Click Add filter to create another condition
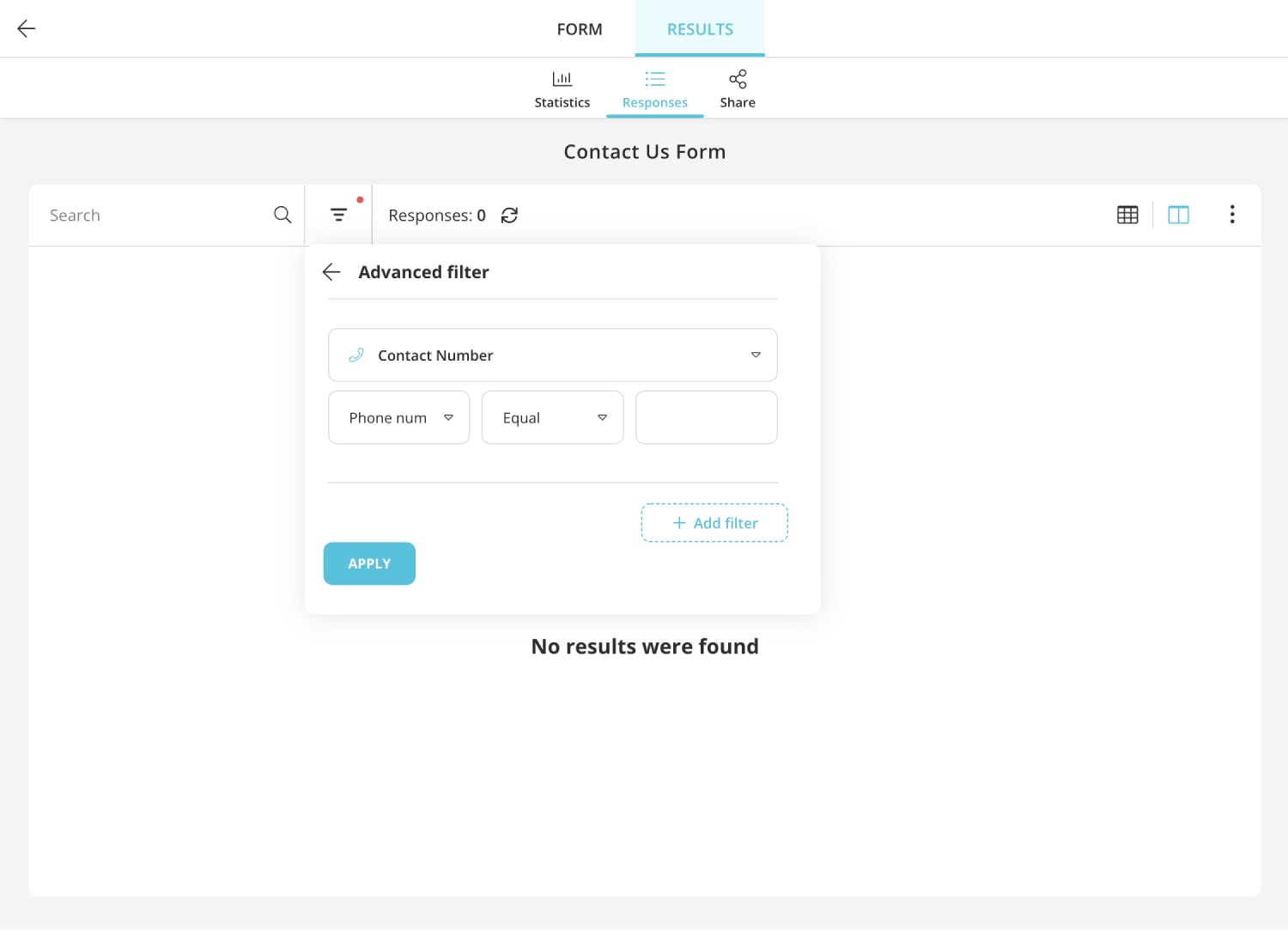 714,522
